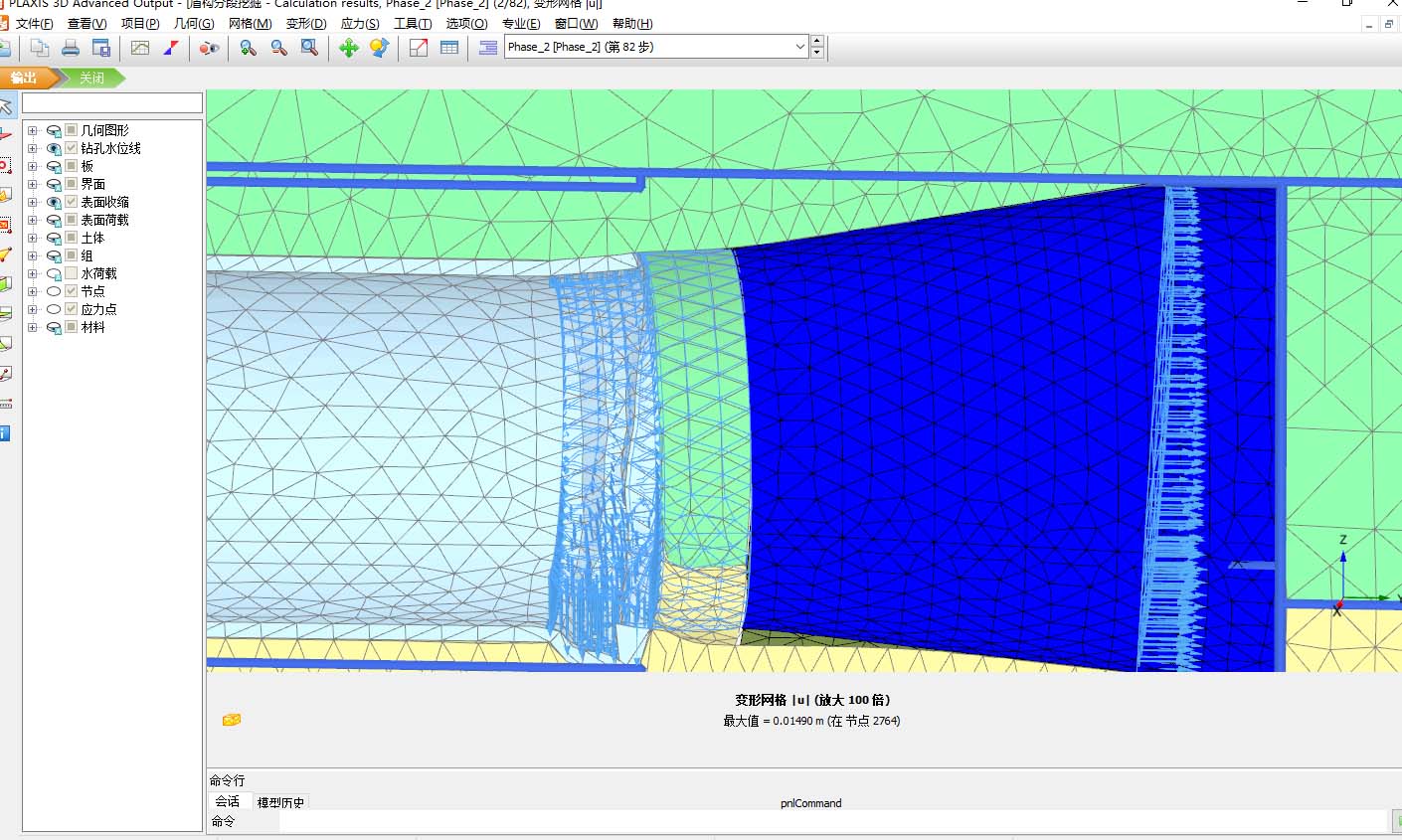Screen dimensions: 1402x840
Task: Click the print icon in toolbar
Action: (x=71, y=48)
